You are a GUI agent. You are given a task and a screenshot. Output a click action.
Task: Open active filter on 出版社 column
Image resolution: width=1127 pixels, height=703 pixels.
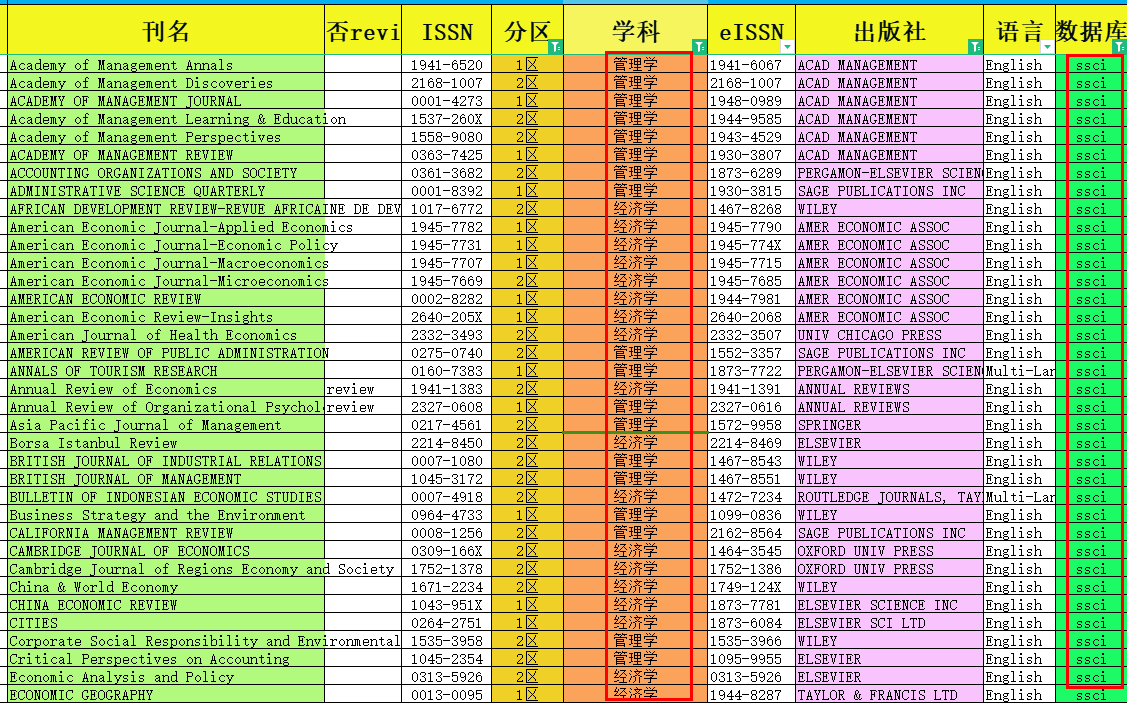[x=975, y=47]
